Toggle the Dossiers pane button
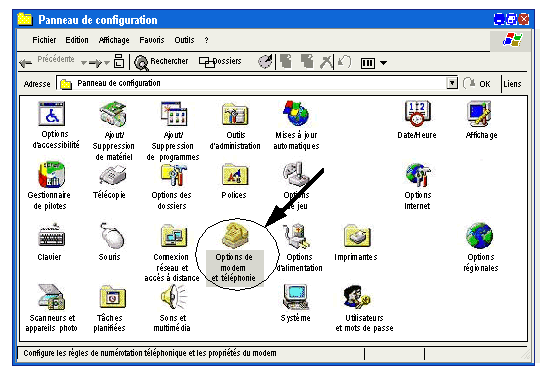Viewport: 552px width, 372px height. 220,62
